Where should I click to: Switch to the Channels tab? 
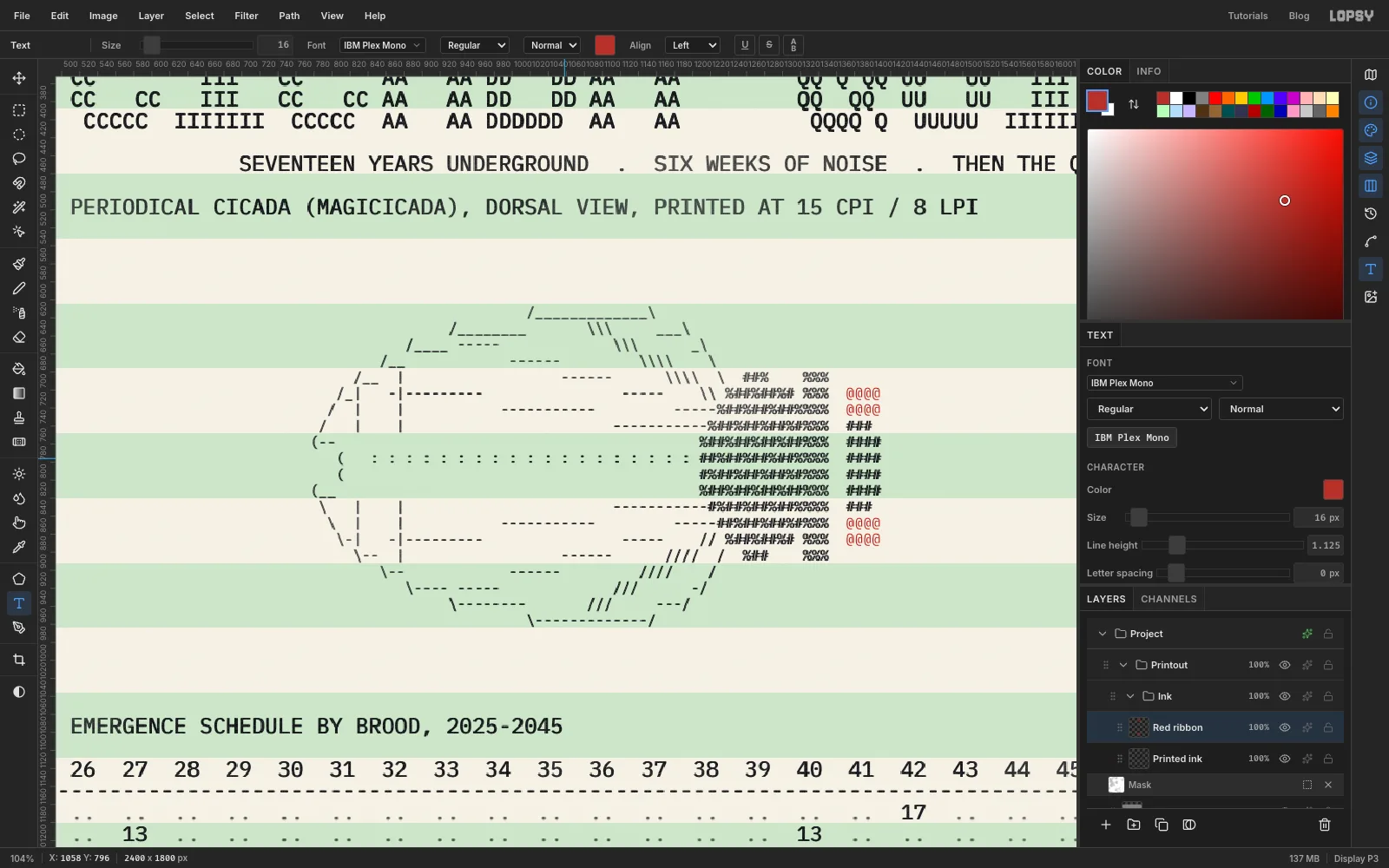(x=1168, y=599)
